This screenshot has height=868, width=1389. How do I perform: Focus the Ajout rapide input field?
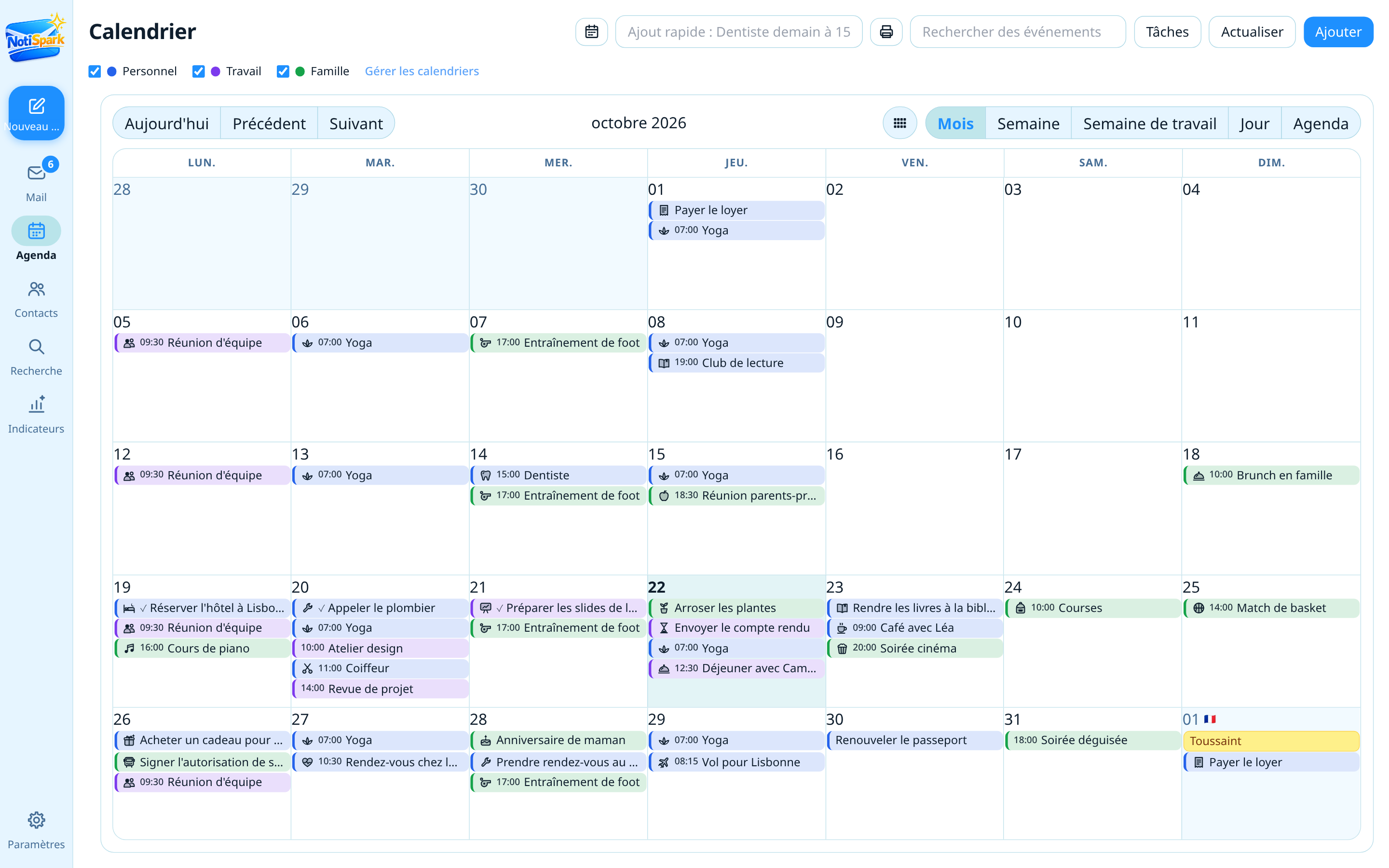738,31
